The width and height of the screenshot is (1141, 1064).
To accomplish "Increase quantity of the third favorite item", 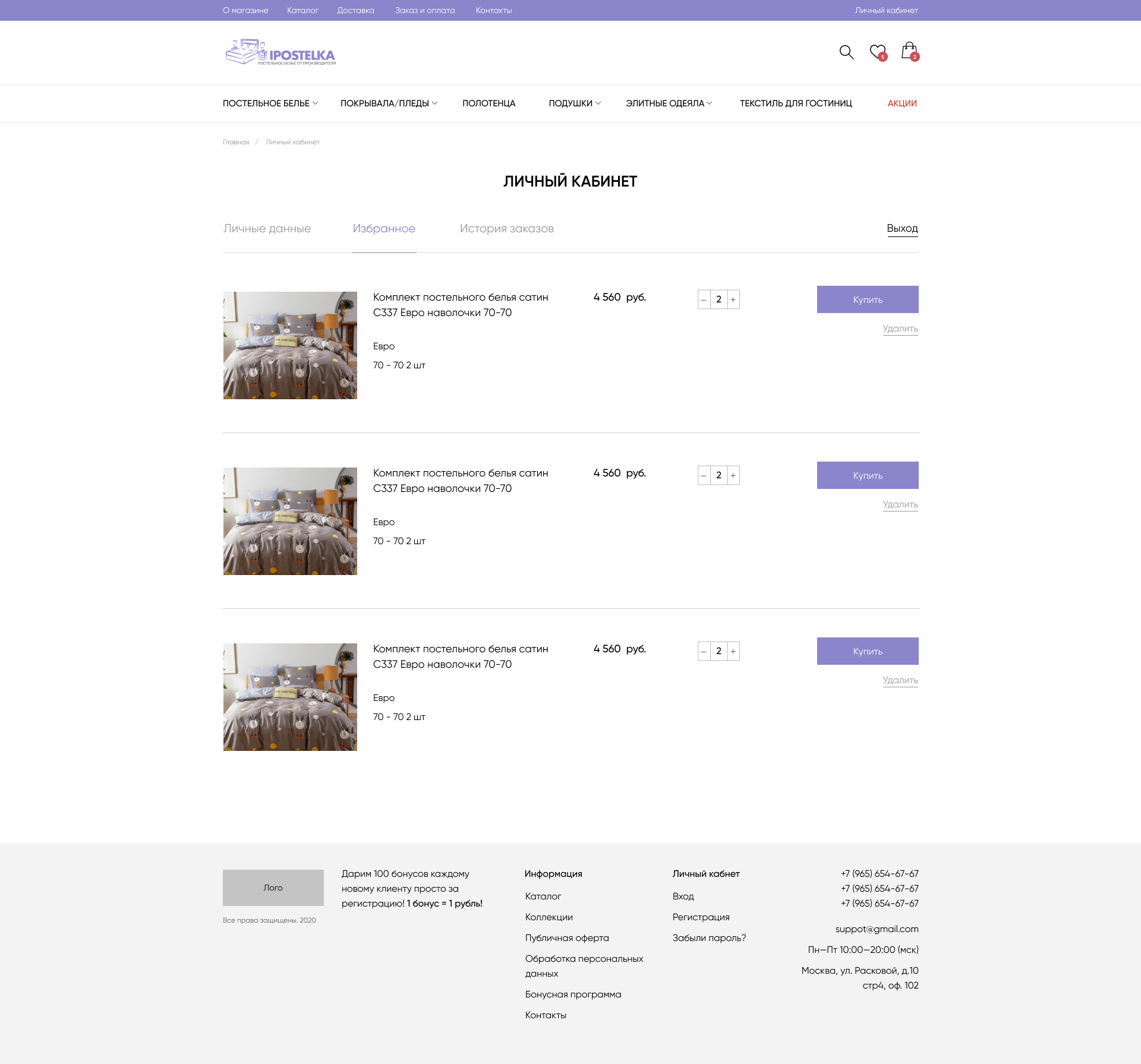I will (x=733, y=651).
